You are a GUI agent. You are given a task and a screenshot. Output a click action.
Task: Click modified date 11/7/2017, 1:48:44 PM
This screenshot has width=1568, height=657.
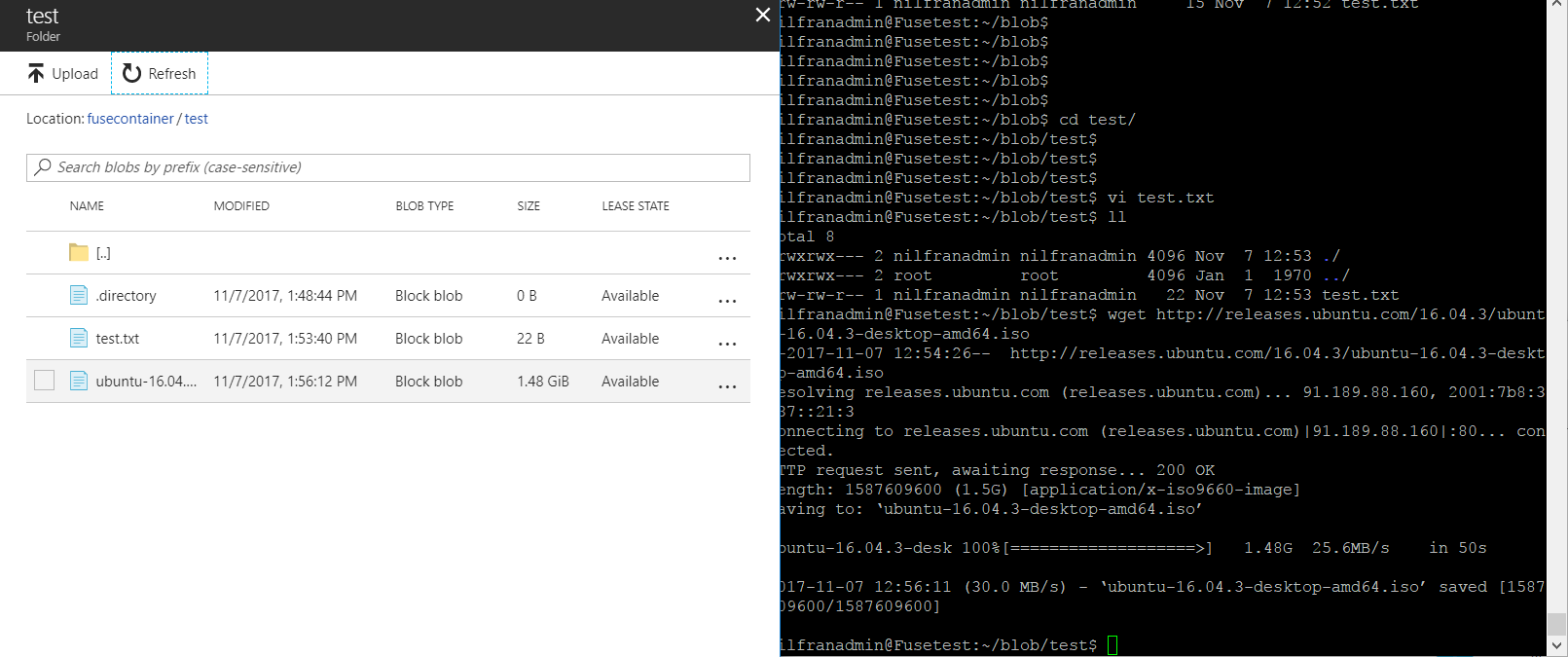[x=285, y=296]
